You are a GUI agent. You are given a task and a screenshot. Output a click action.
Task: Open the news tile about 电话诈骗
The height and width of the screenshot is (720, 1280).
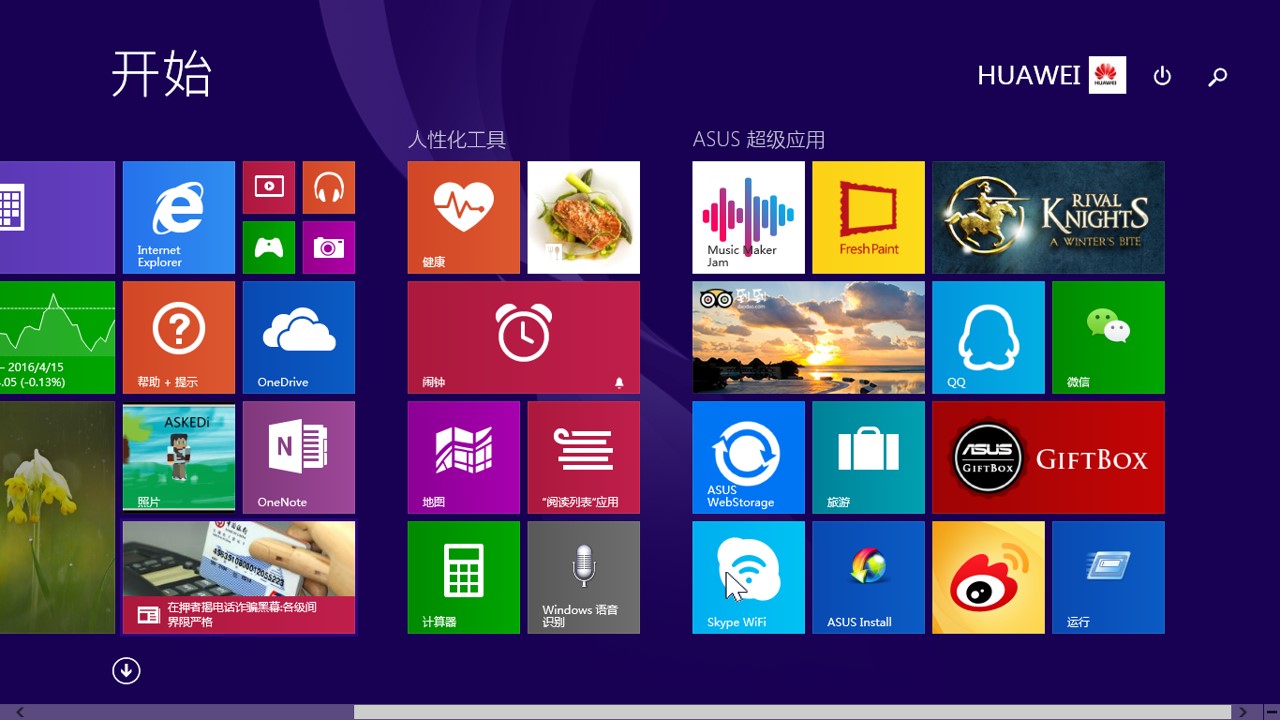239,577
